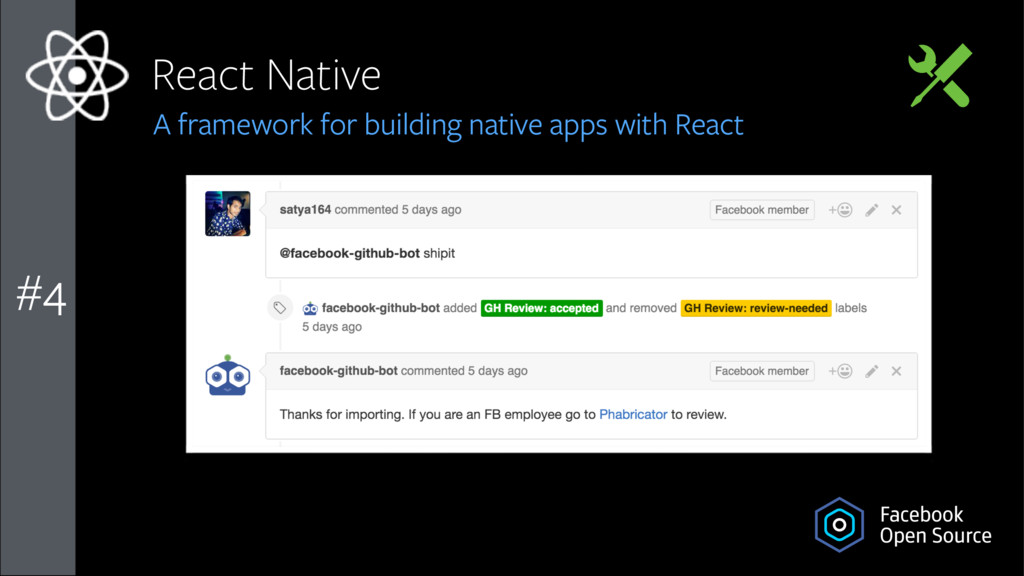Click the 'Facebook Open Source' text

(935, 525)
